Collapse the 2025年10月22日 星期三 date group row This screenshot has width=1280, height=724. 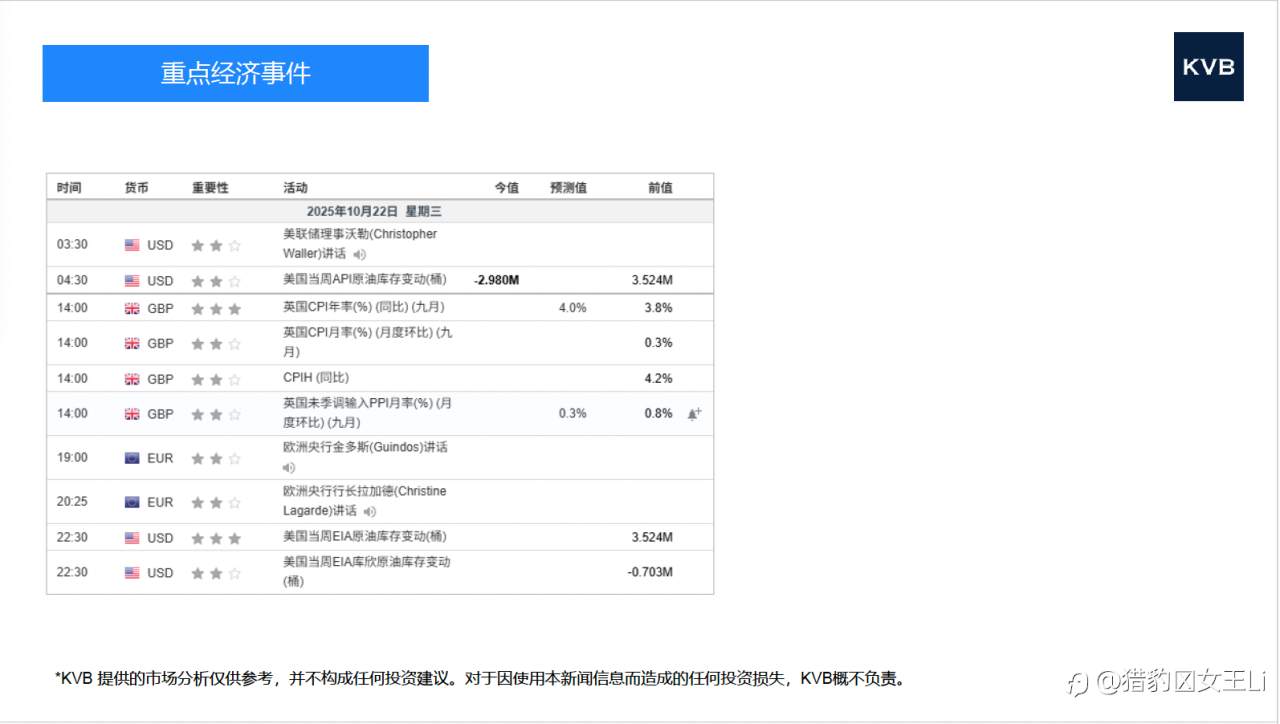point(378,211)
